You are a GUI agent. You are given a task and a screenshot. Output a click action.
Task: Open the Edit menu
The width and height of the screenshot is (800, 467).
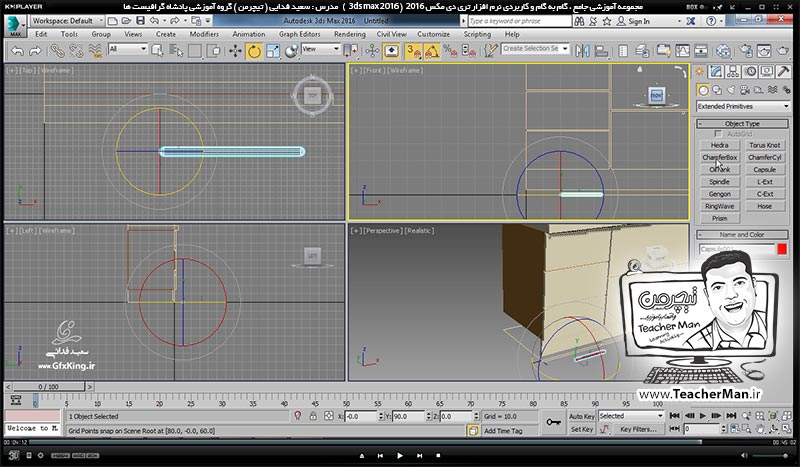41,34
